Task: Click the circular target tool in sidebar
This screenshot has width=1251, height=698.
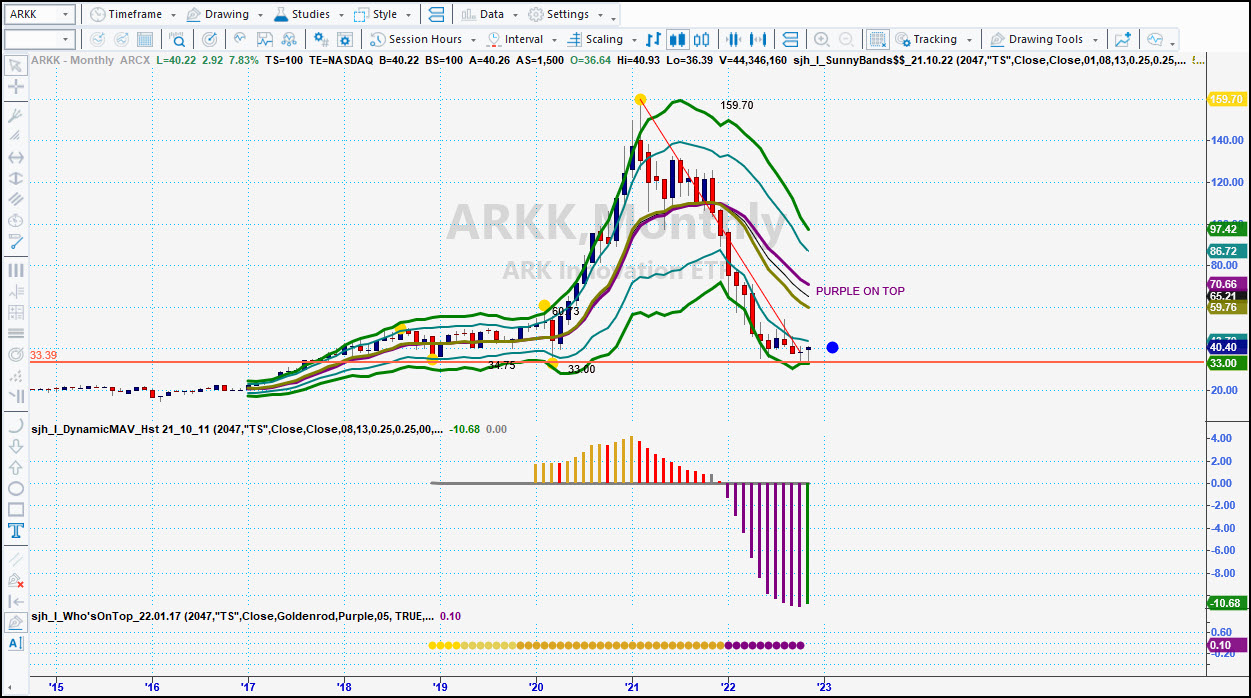Action: tap(16, 354)
